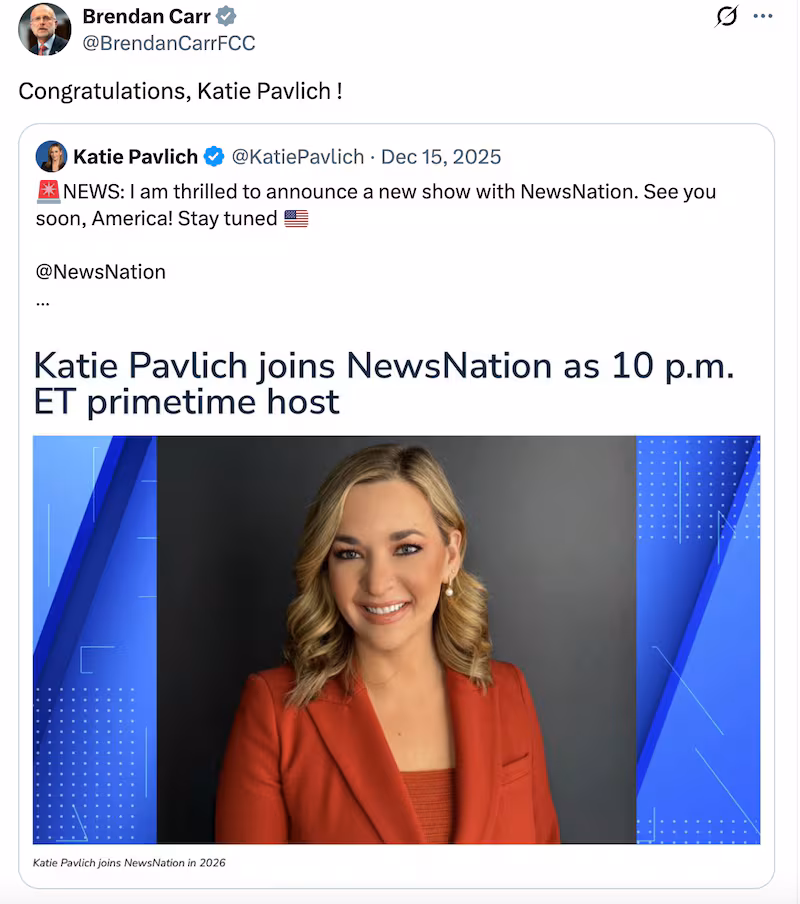Image resolution: width=800 pixels, height=904 pixels.
Task: Click Katie Pavlich's blue verified checkmark
Action: point(214,156)
